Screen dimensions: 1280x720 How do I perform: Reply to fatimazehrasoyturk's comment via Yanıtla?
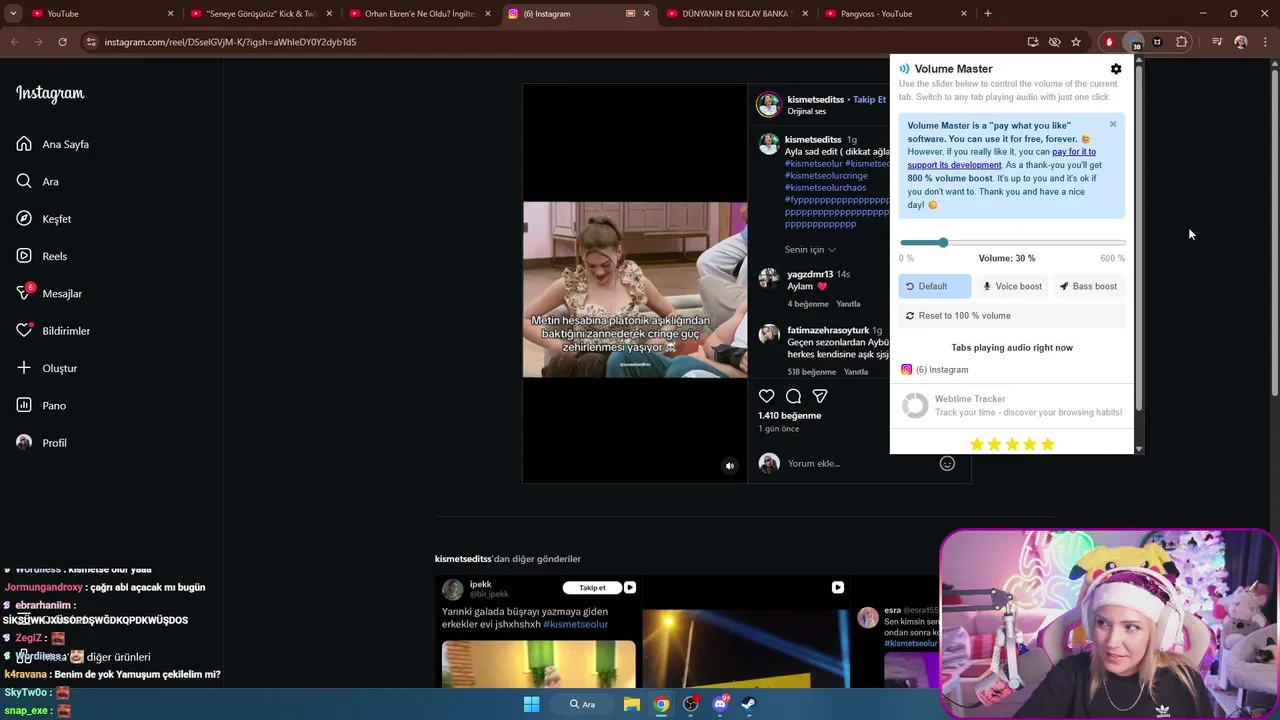[855, 372]
